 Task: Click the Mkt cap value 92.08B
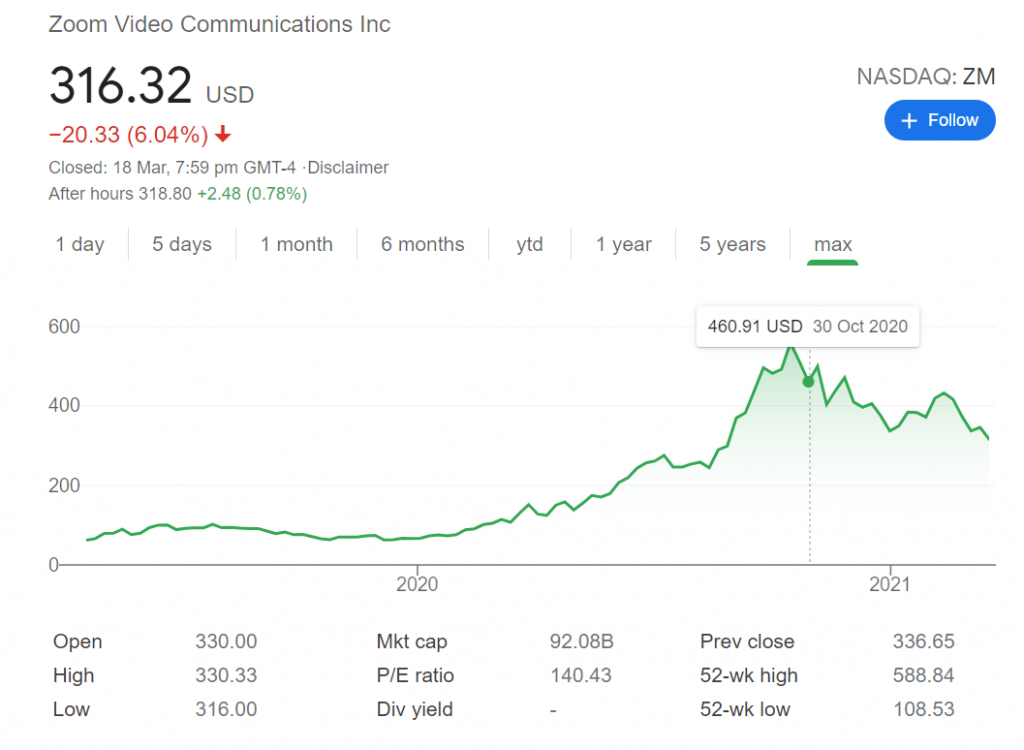581,642
